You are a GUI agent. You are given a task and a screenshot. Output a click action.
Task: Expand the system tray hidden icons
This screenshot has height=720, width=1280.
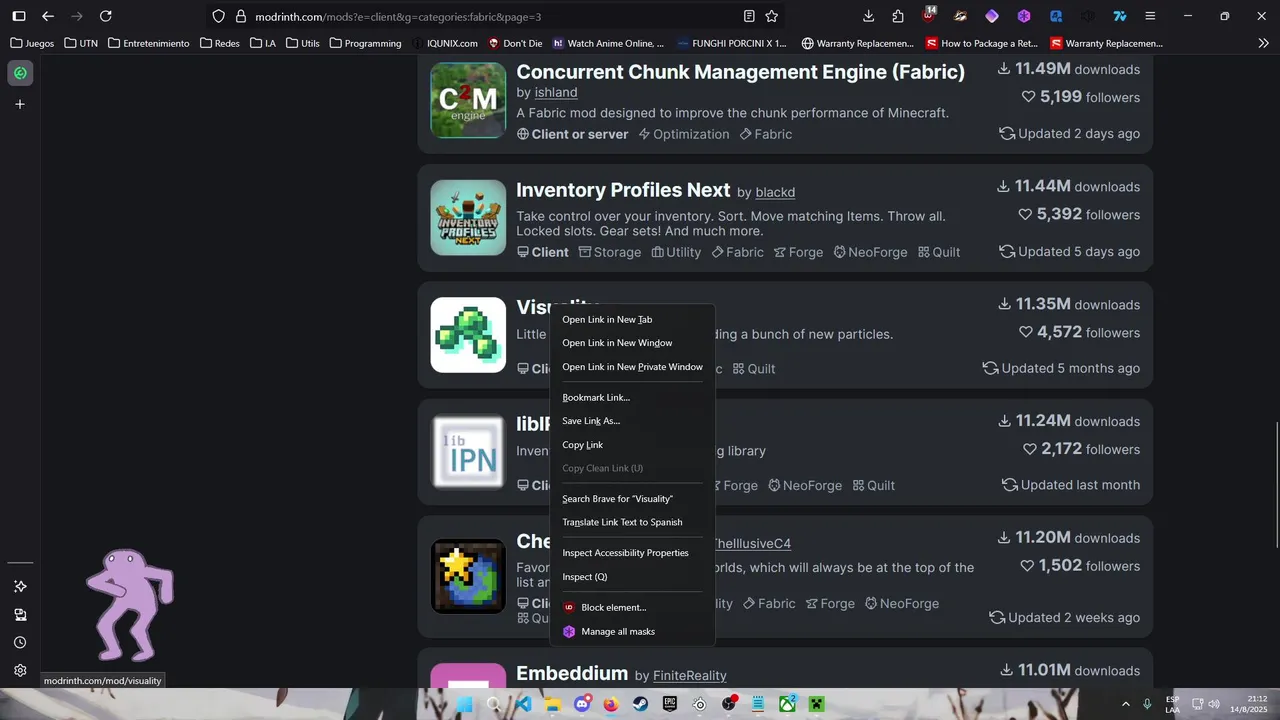[1125, 704]
